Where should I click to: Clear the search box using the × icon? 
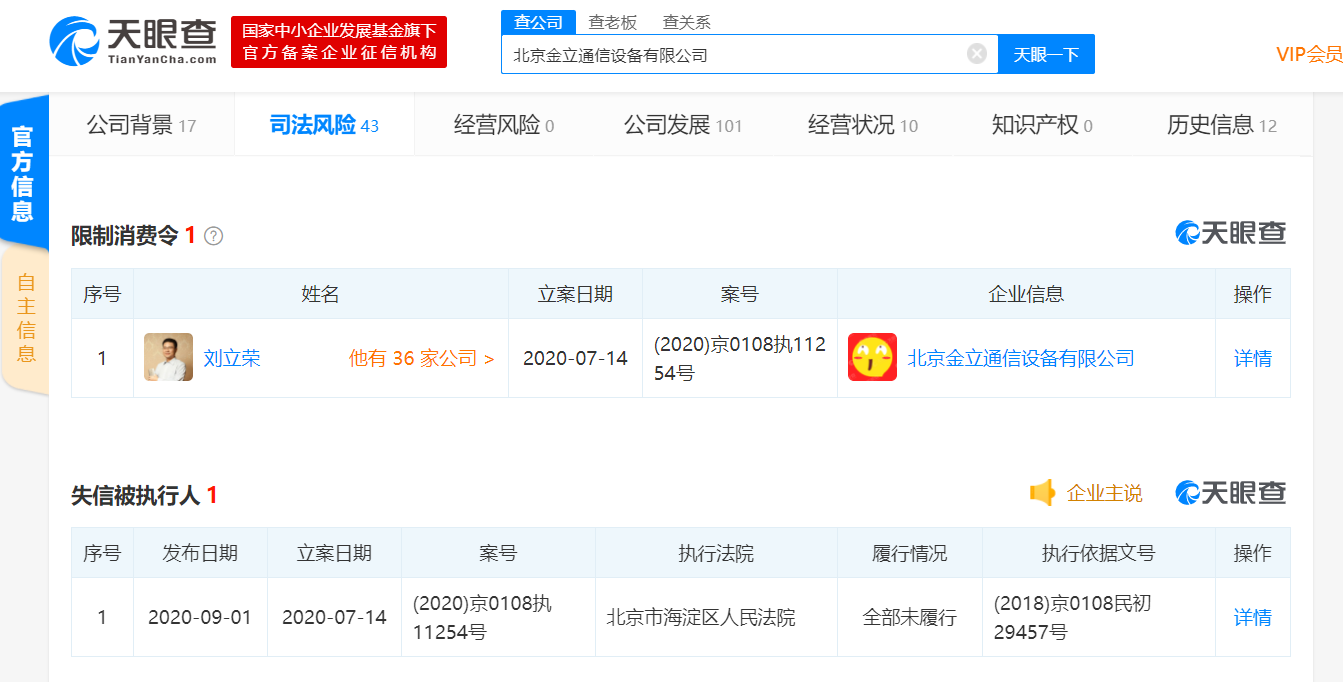click(x=976, y=53)
